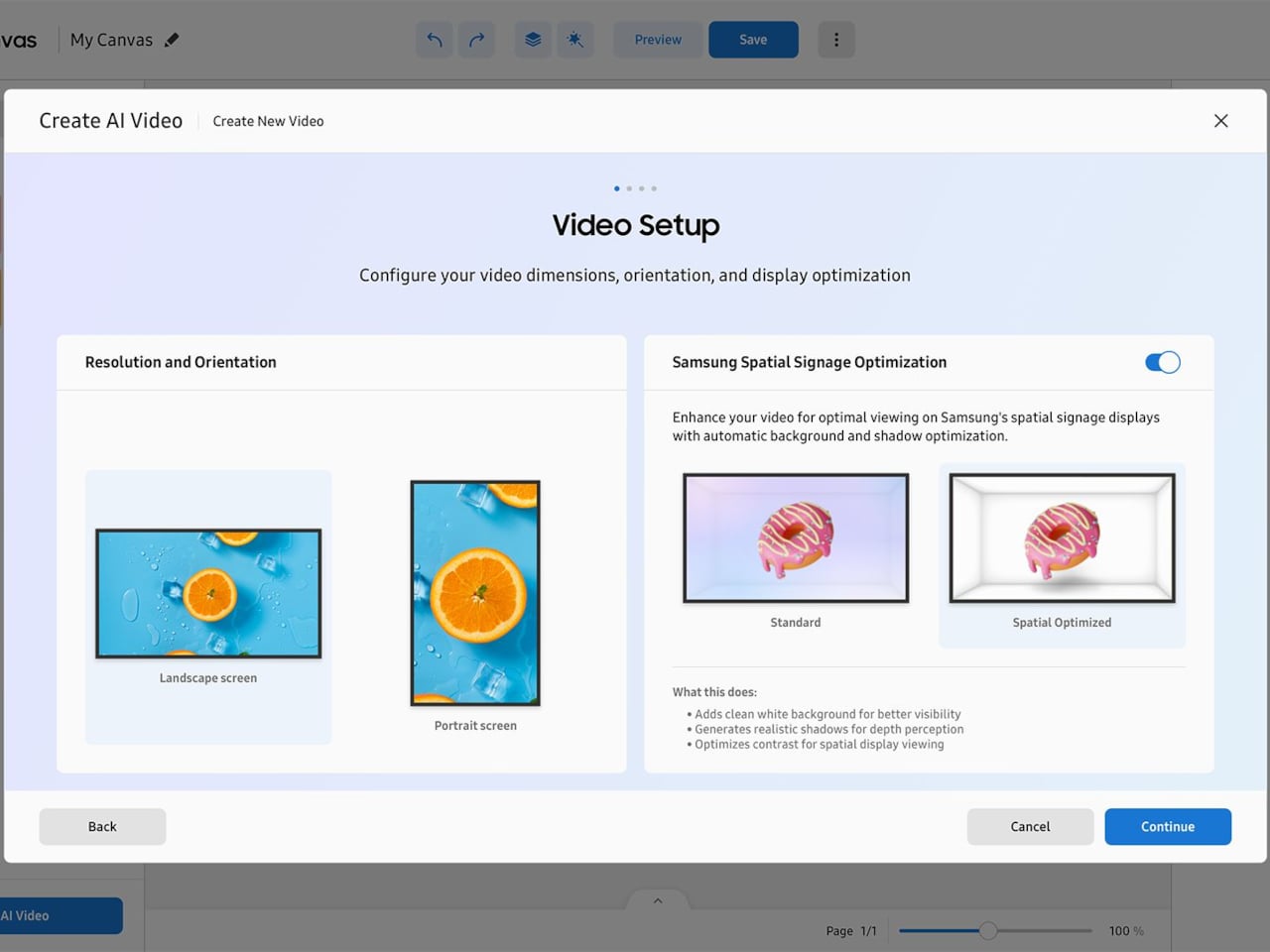The image size is (1270, 952).
Task: Click the Cancel button
Action: tap(1030, 827)
